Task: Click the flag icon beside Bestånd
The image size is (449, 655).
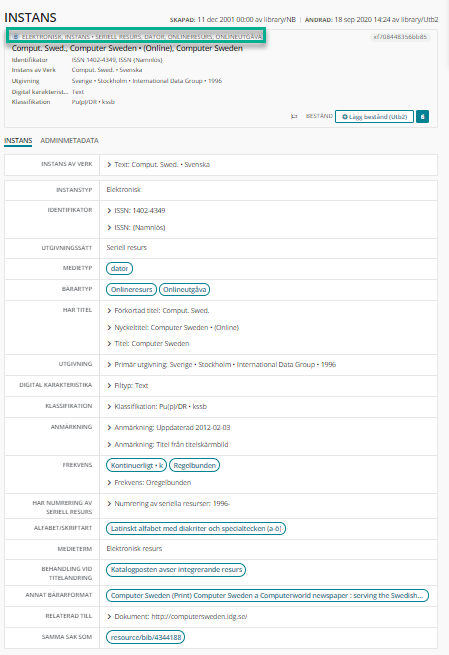Action: pyautogui.click(x=294, y=117)
